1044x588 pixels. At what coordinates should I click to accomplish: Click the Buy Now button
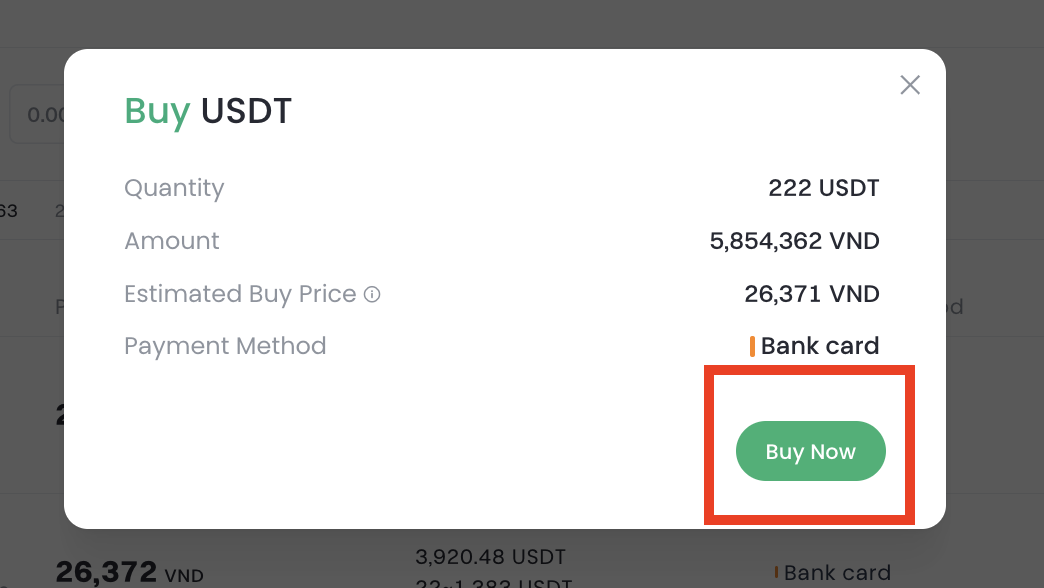pos(810,451)
